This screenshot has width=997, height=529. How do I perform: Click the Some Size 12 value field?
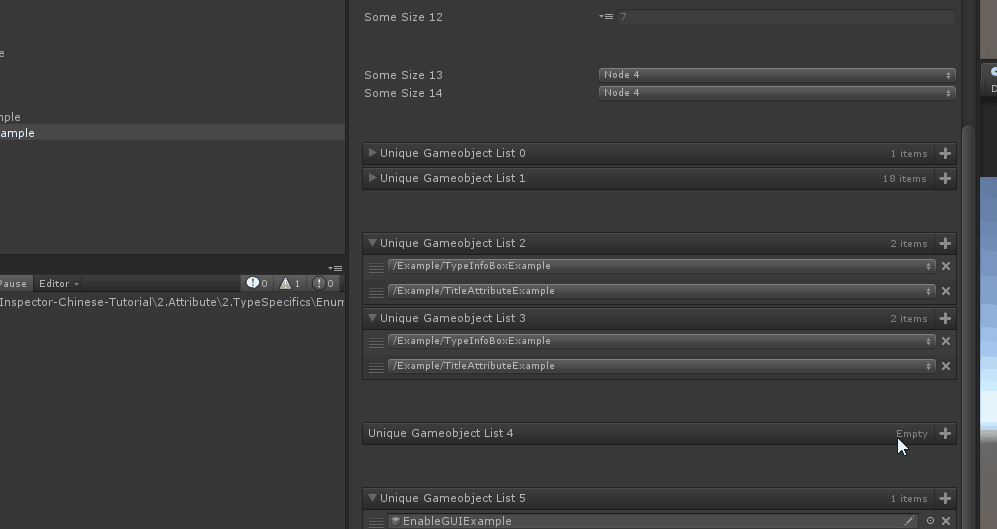pyautogui.click(x=785, y=17)
